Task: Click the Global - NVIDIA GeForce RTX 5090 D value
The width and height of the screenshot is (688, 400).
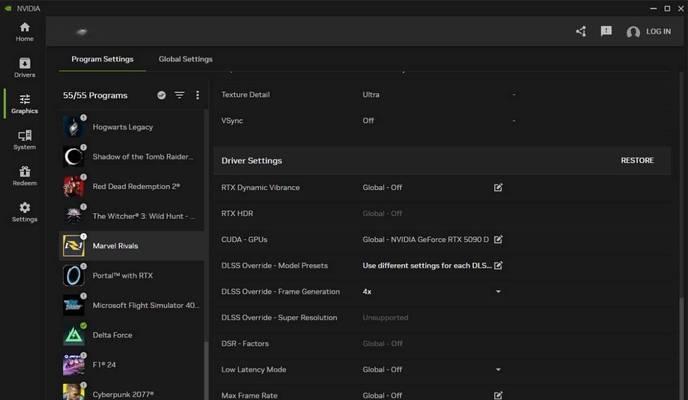Action: (x=426, y=239)
